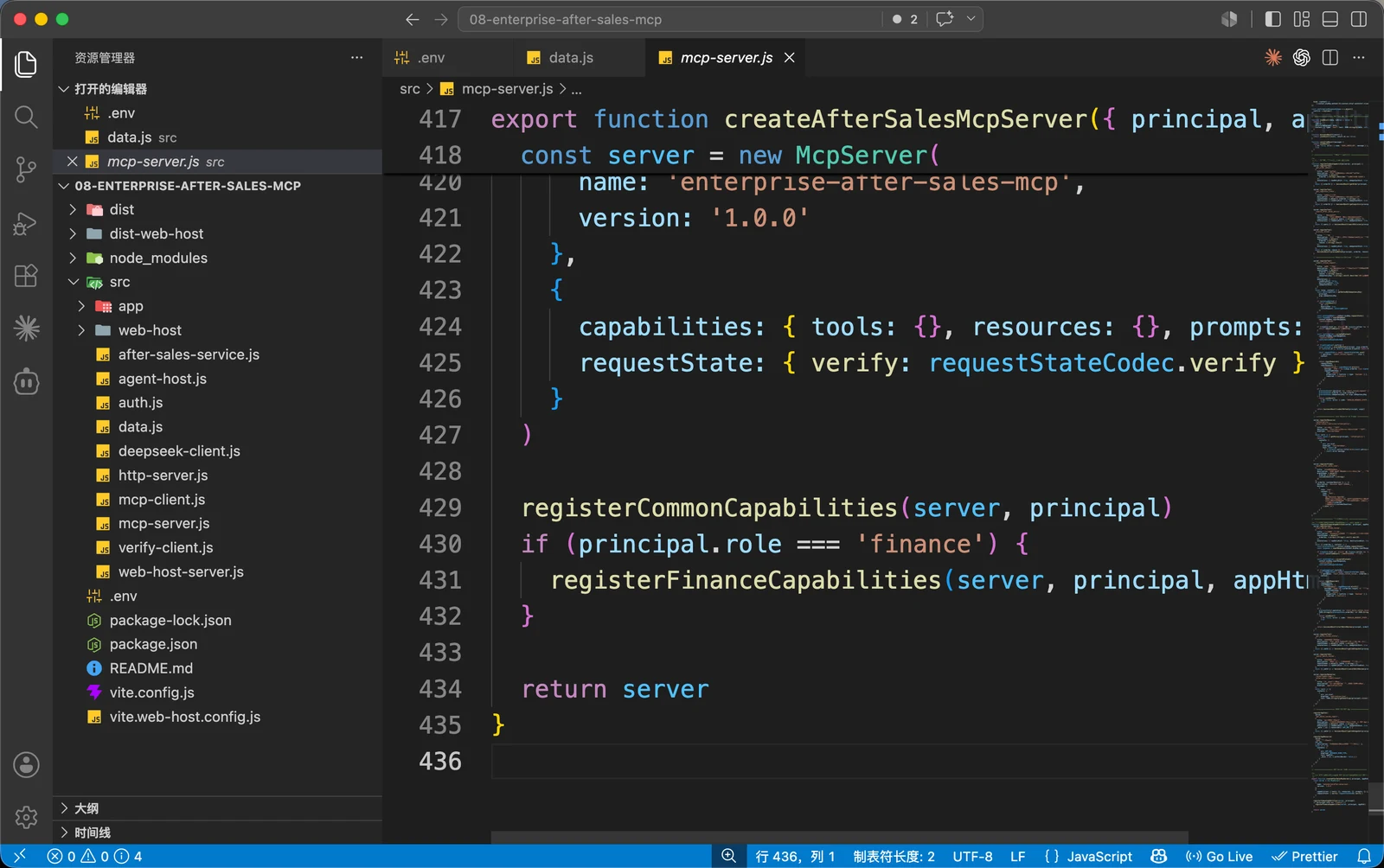The height and width of the screenshot is (868, 1384).
Task: Open the Search view in activity bar
Action: coord(26,117)
